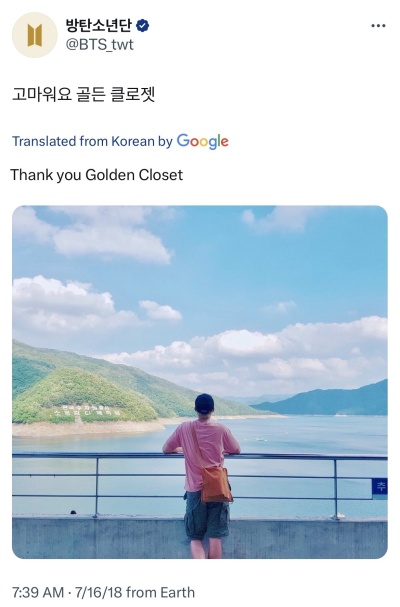Click the blue sign on the railing
Image resolution: width=400 pixels, height=607 pixels.
[x=380, y=486]
